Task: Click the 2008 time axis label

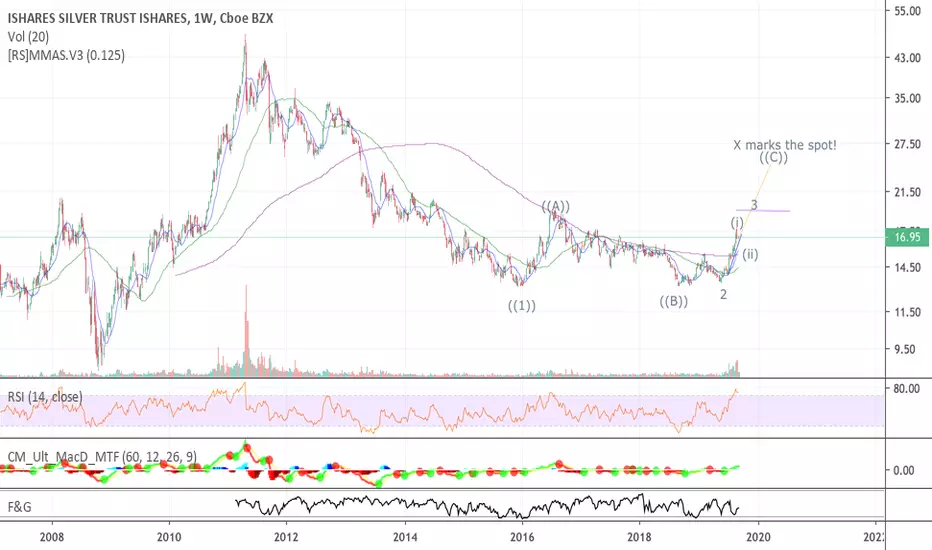Action: tap(52, 538)
